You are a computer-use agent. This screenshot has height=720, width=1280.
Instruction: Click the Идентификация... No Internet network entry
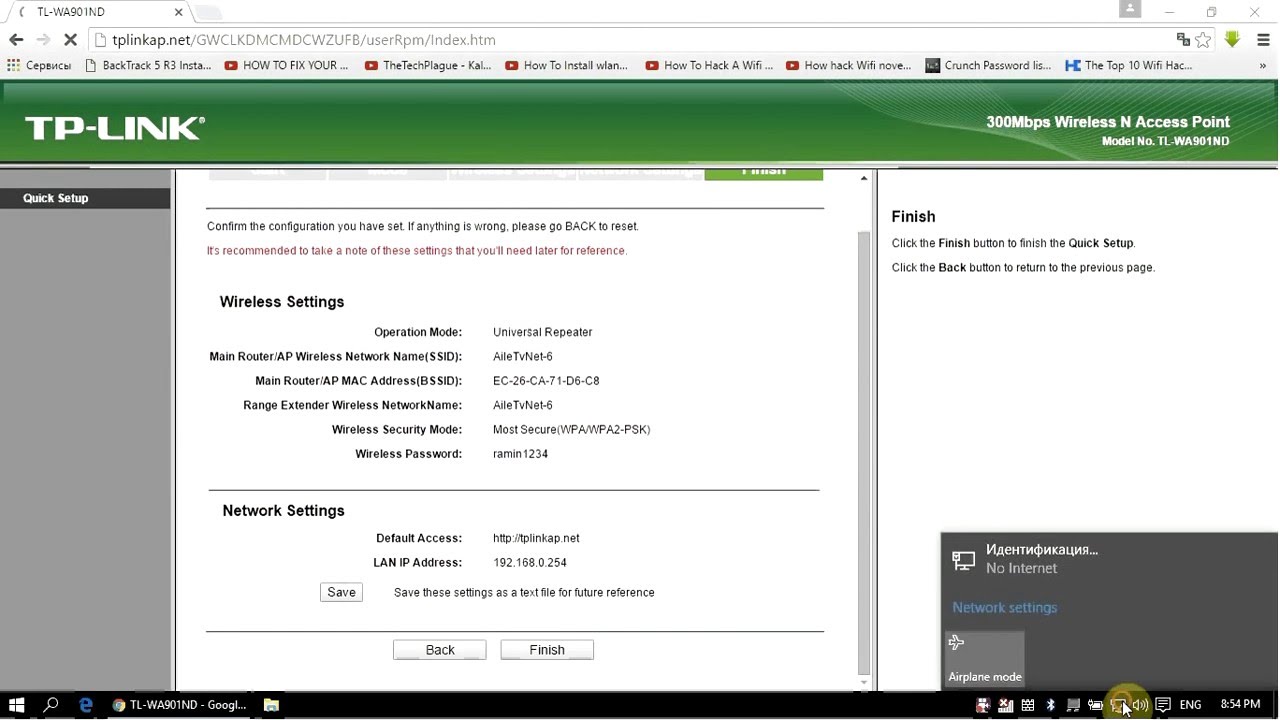click(1109, 559)
